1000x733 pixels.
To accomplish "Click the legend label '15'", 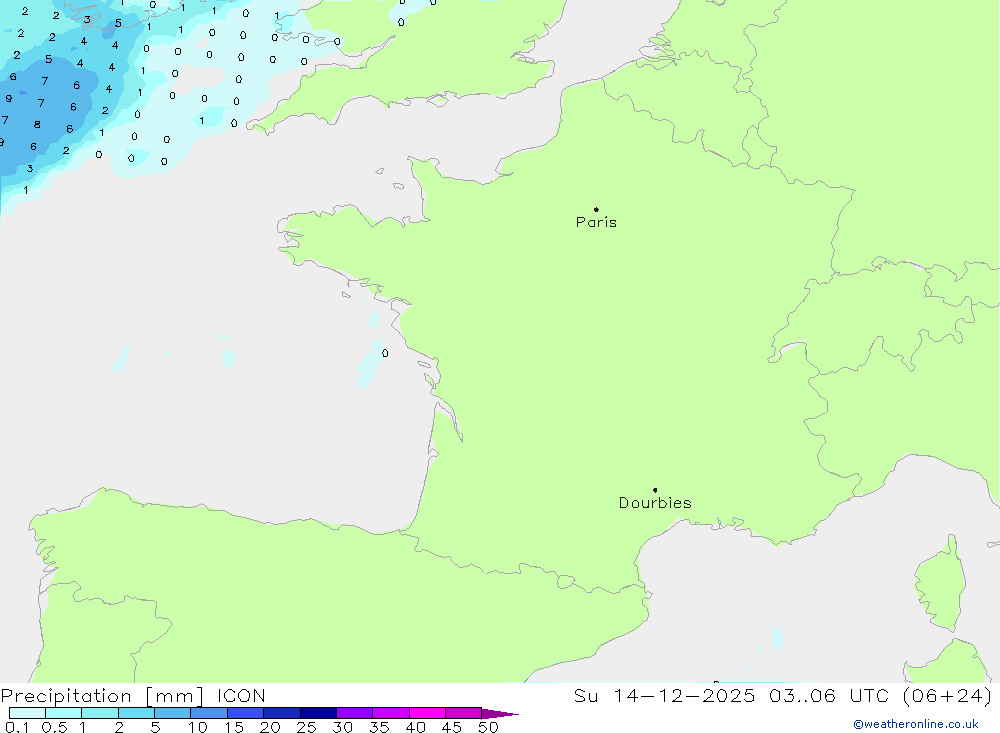I will coord(234,727).
